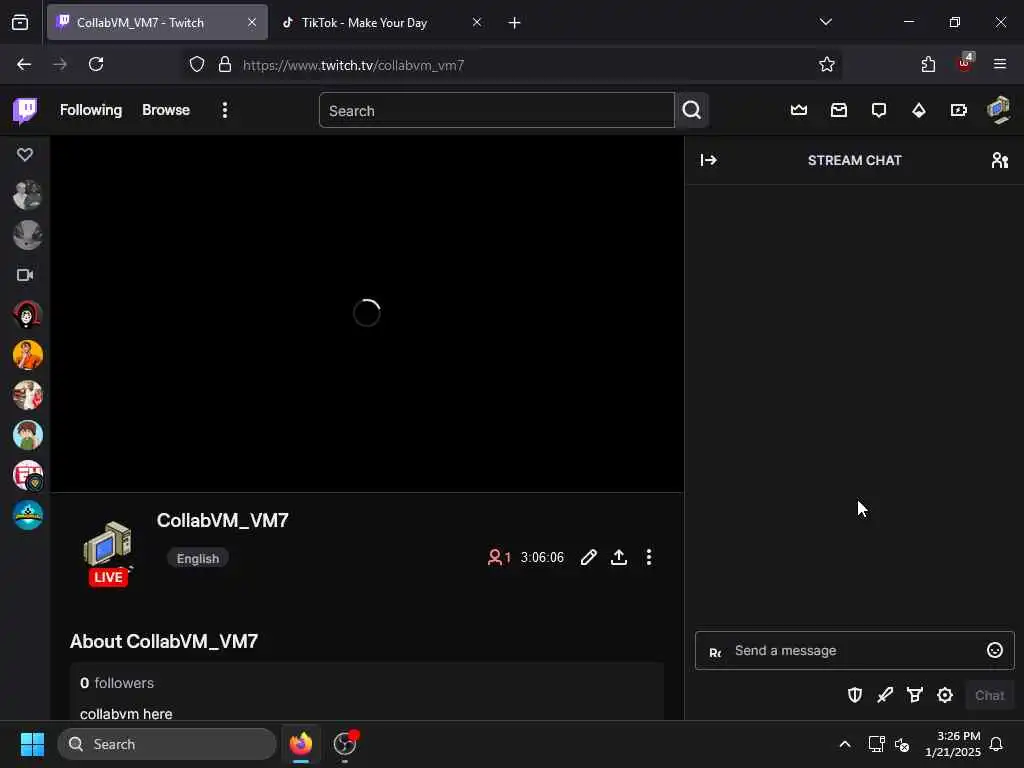
Task: Click the address bar URL
Action: 353,65
